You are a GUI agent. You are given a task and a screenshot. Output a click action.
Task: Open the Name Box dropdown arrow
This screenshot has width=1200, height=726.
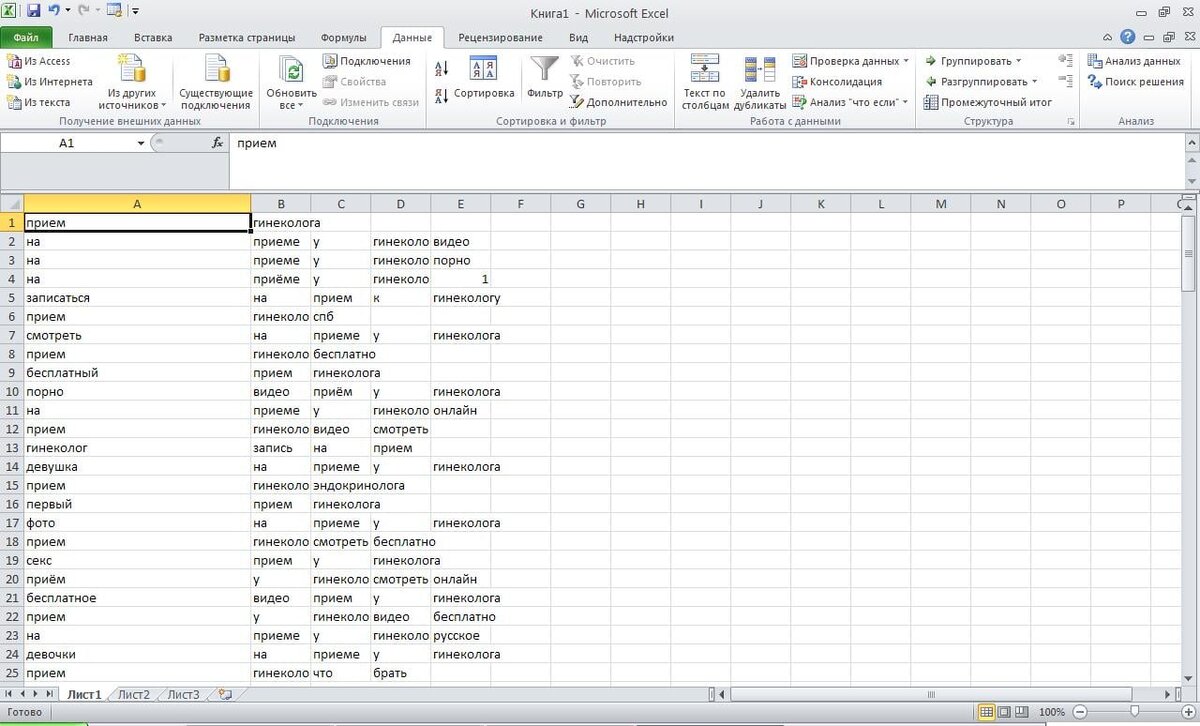[141, 144]
